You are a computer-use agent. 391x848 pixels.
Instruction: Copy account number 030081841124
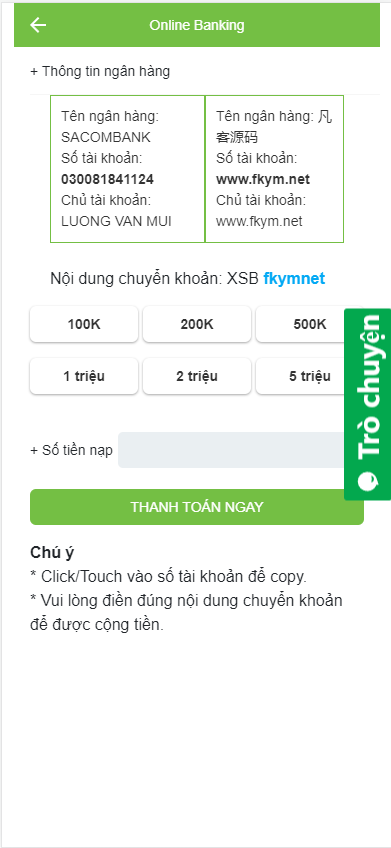click(x=107, y=180)
